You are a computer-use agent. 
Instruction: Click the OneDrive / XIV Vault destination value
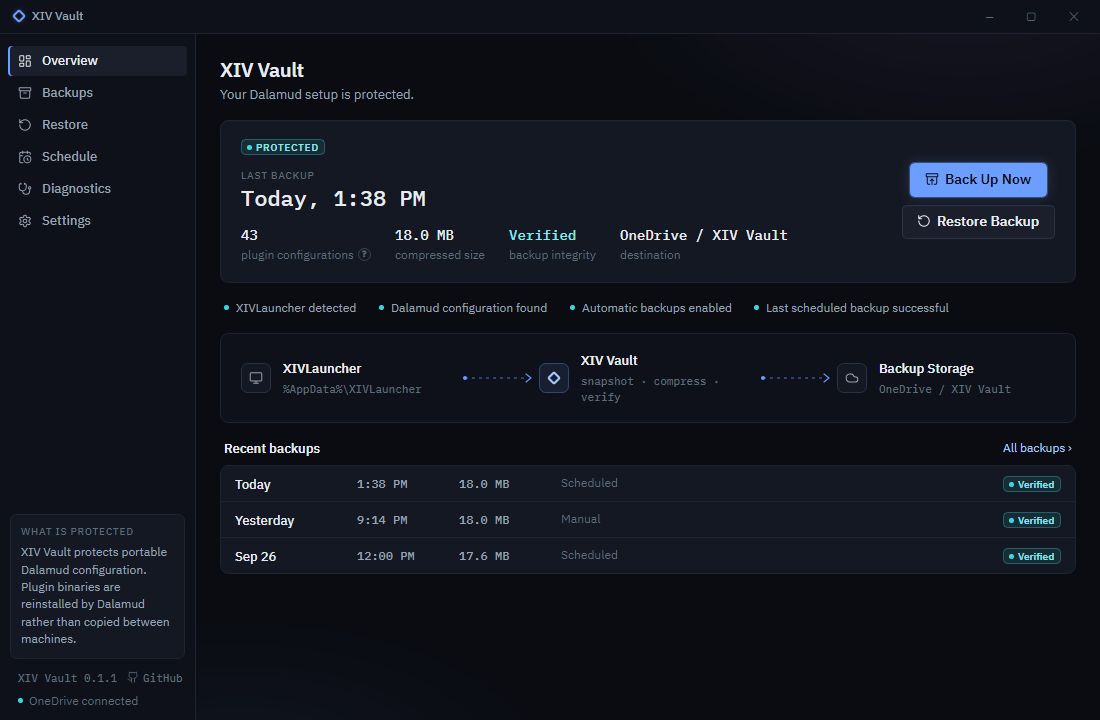[x=704, y=235]
